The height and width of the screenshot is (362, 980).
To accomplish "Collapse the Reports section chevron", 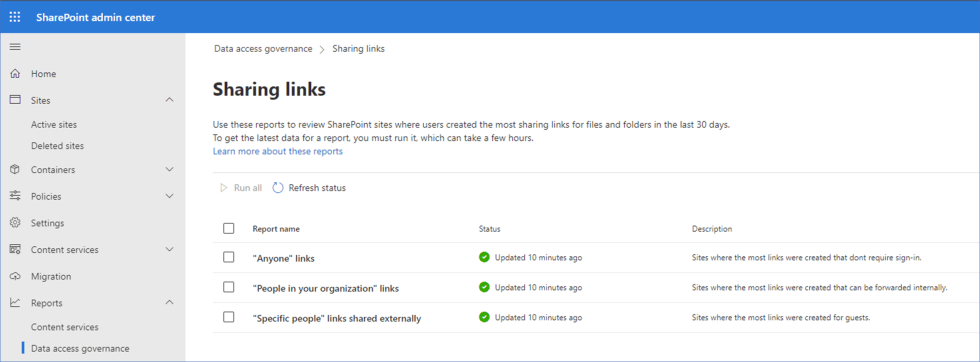I will point(169,303).
